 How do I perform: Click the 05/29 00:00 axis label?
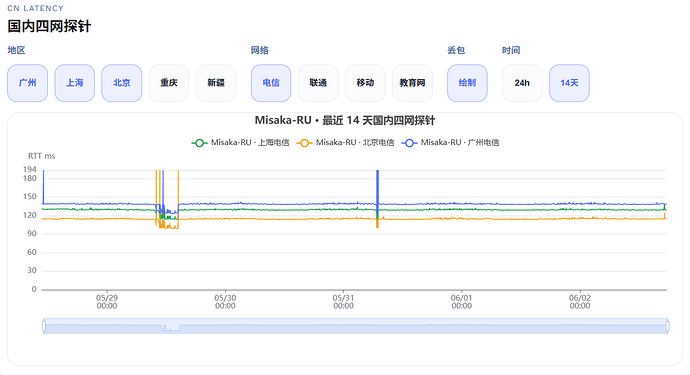[107, 301]
